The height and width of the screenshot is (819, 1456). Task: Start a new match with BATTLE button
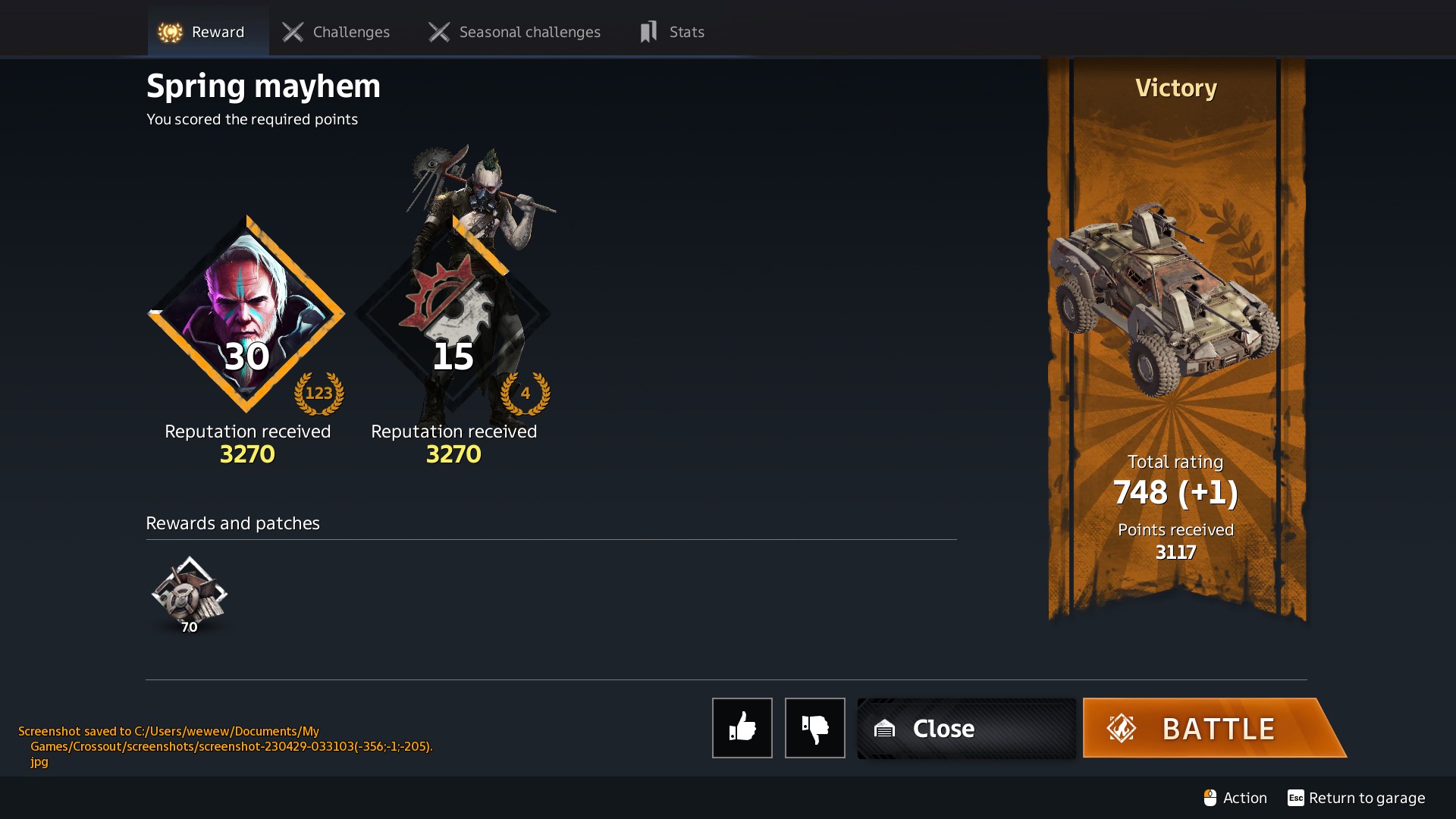point(1213,728)
